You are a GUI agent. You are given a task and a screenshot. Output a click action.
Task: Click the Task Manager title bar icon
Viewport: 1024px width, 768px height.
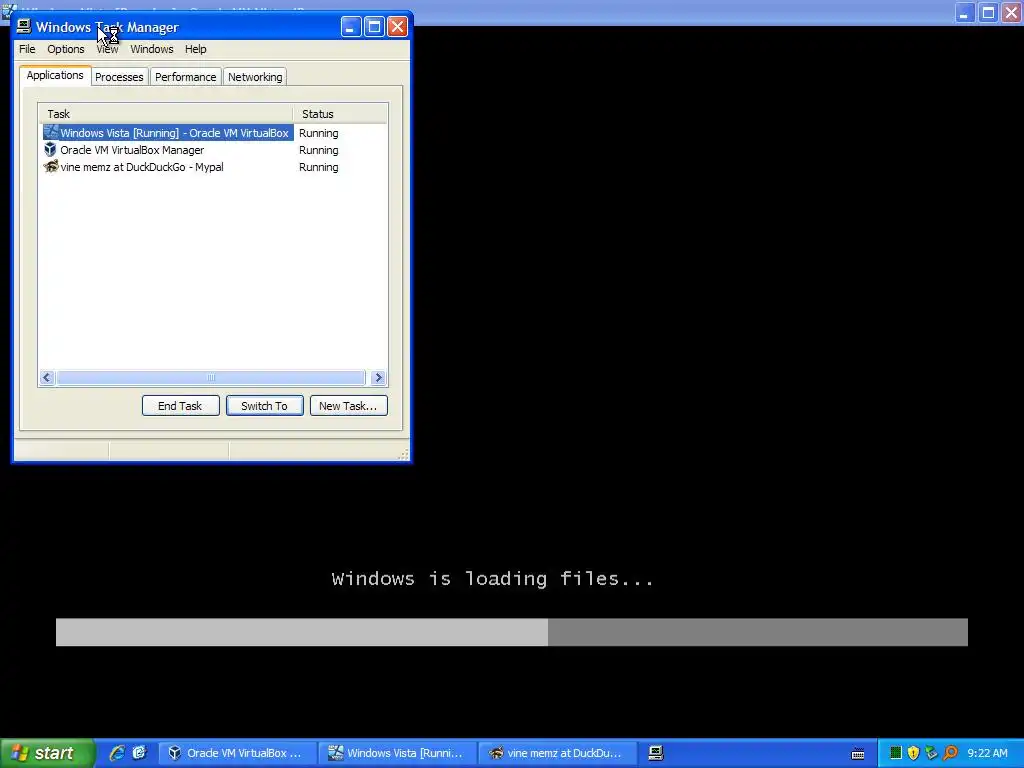point(24,26)
